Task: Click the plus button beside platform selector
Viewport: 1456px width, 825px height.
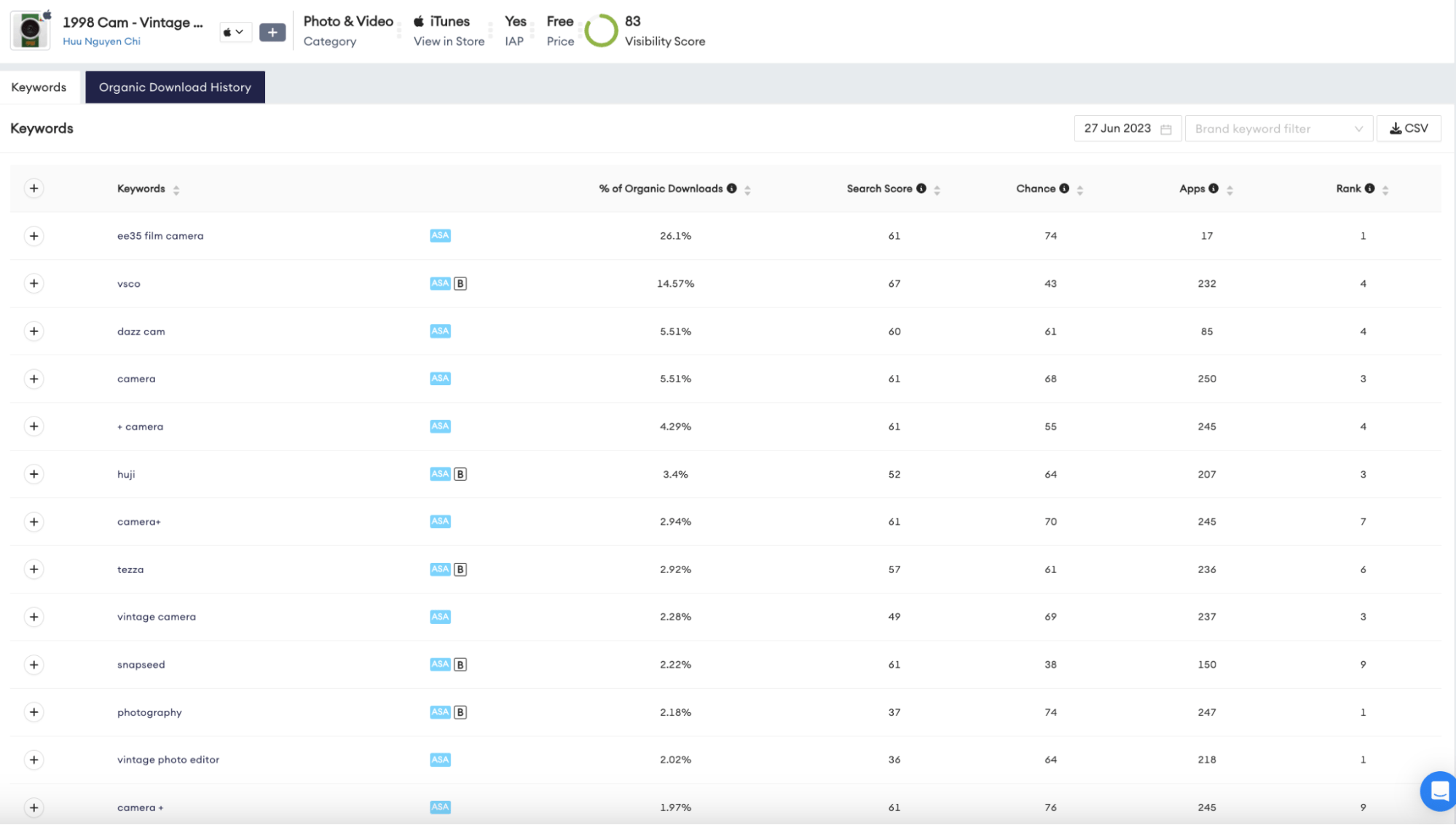Action: [272, 32]
